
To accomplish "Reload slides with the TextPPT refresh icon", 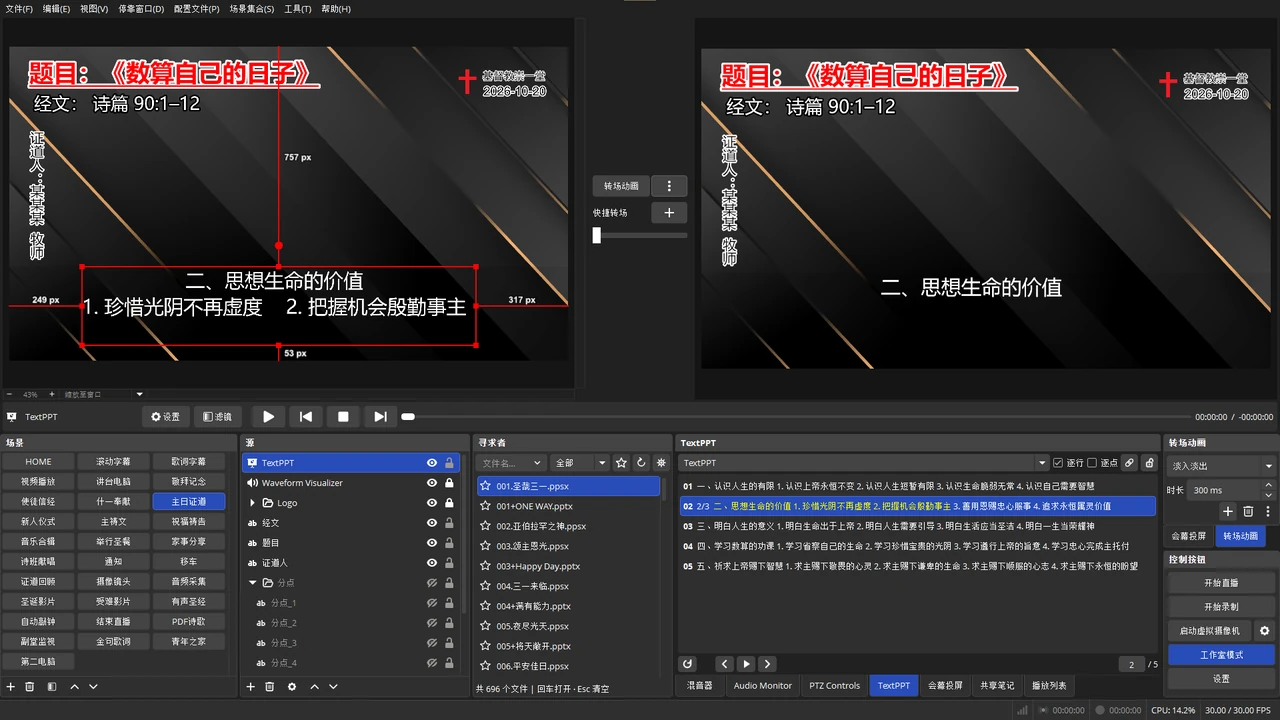I will (x=687, y=664).
